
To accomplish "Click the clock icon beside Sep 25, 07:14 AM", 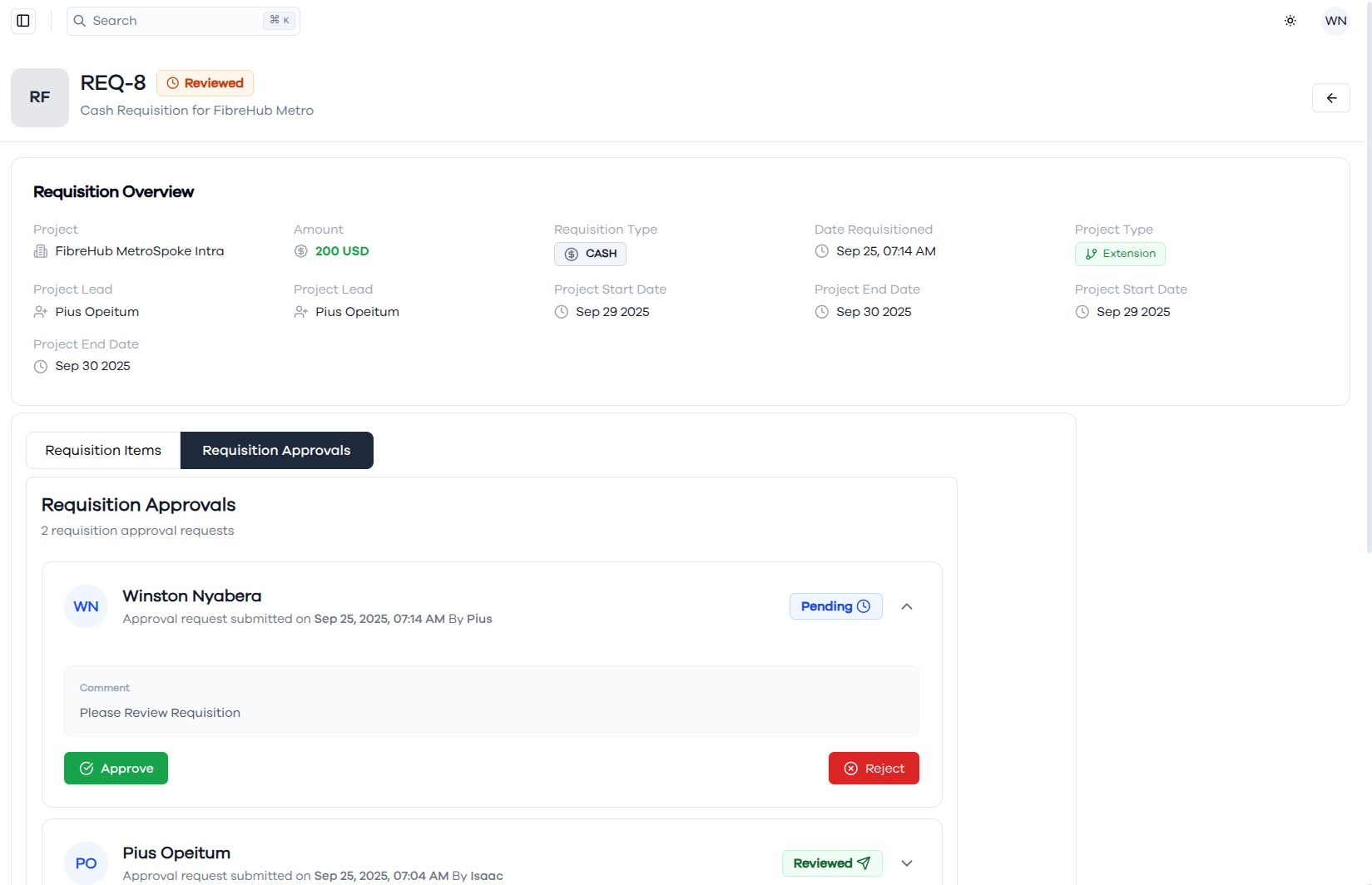I will pos(821,251).
